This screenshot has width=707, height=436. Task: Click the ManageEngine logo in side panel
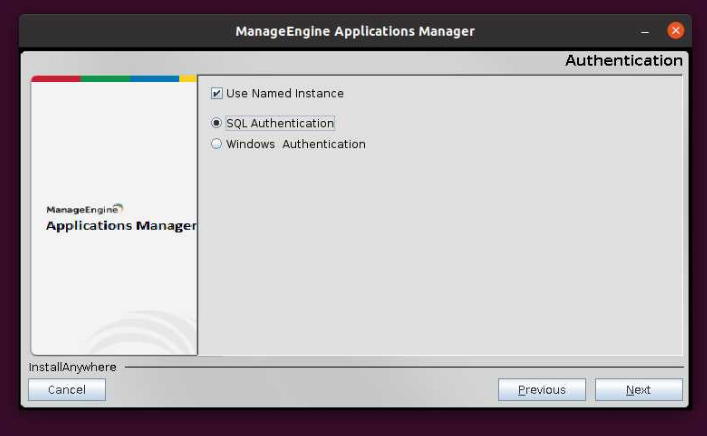84,210
